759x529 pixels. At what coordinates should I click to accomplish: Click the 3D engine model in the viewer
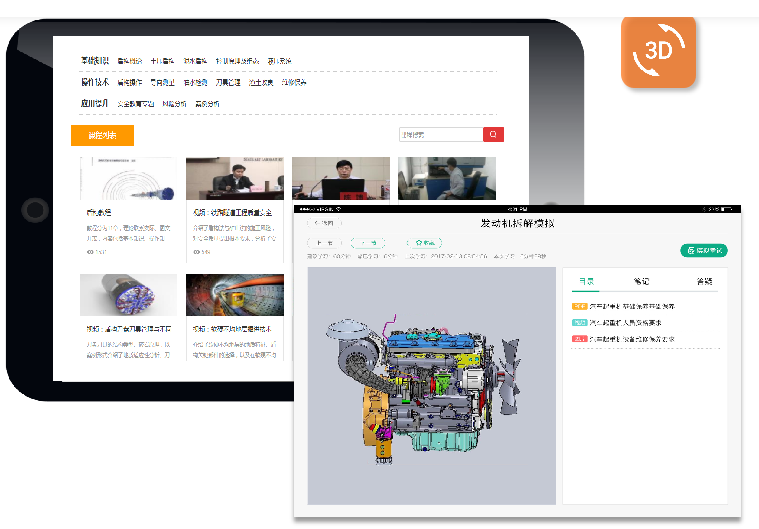tap(425, 385)
